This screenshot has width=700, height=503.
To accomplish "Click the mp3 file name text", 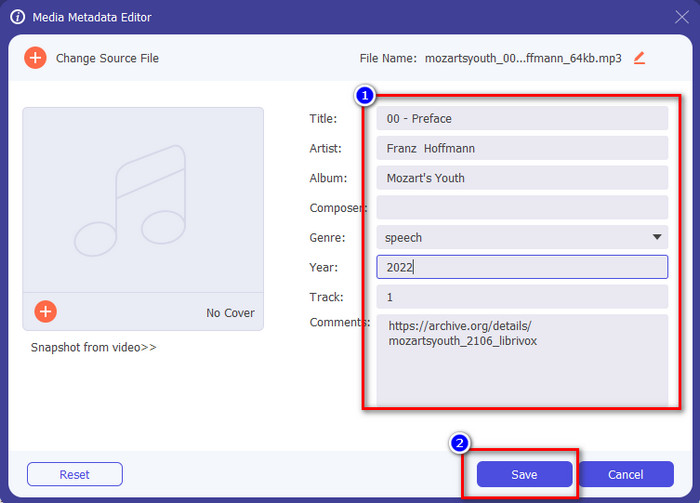I will click(522, 58).
